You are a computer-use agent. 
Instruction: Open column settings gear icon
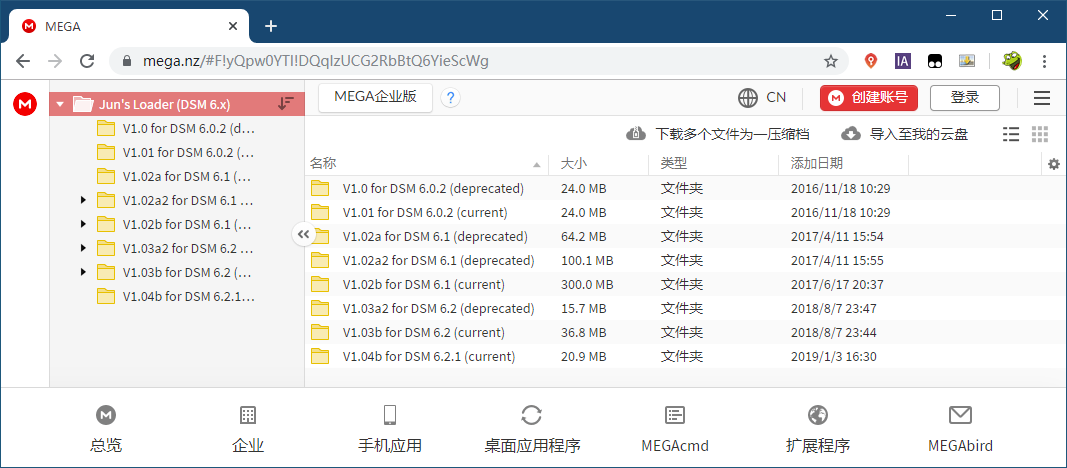click(1054, 163)
